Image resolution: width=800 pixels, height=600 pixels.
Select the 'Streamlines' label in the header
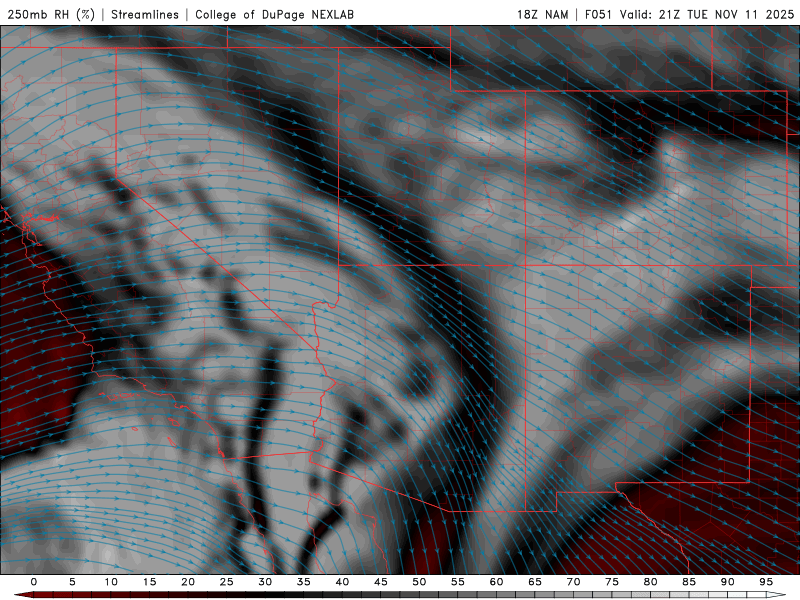click(145, 14)
